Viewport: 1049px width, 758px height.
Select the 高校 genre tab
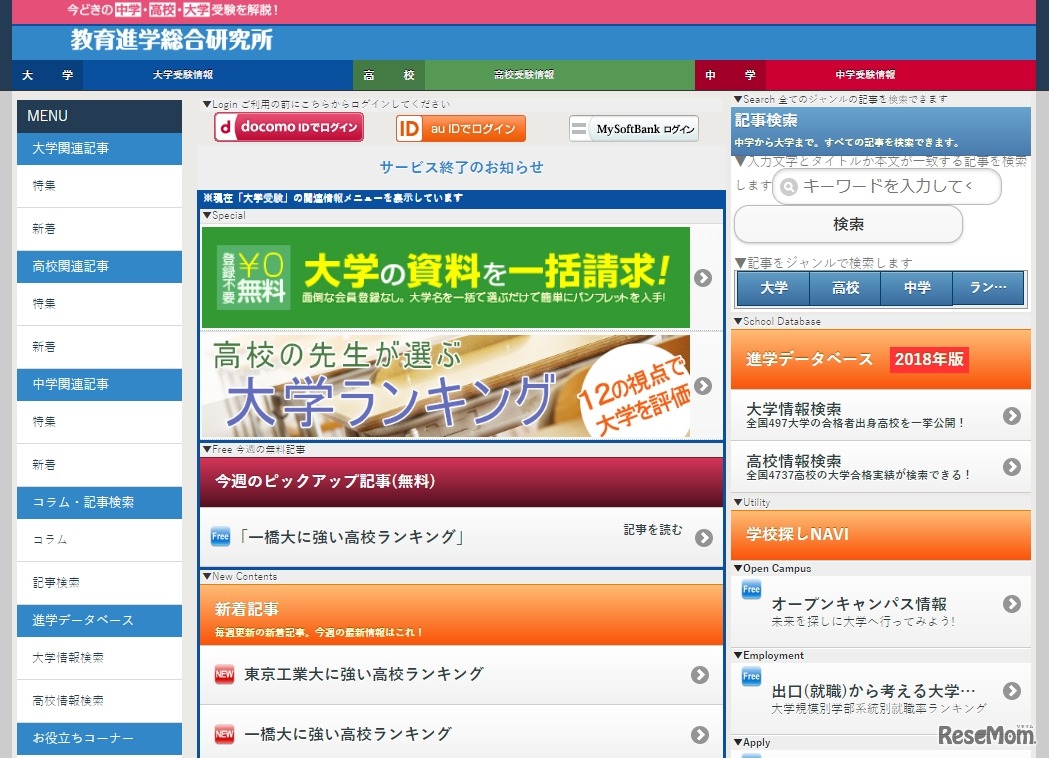(x=845, y=288)
